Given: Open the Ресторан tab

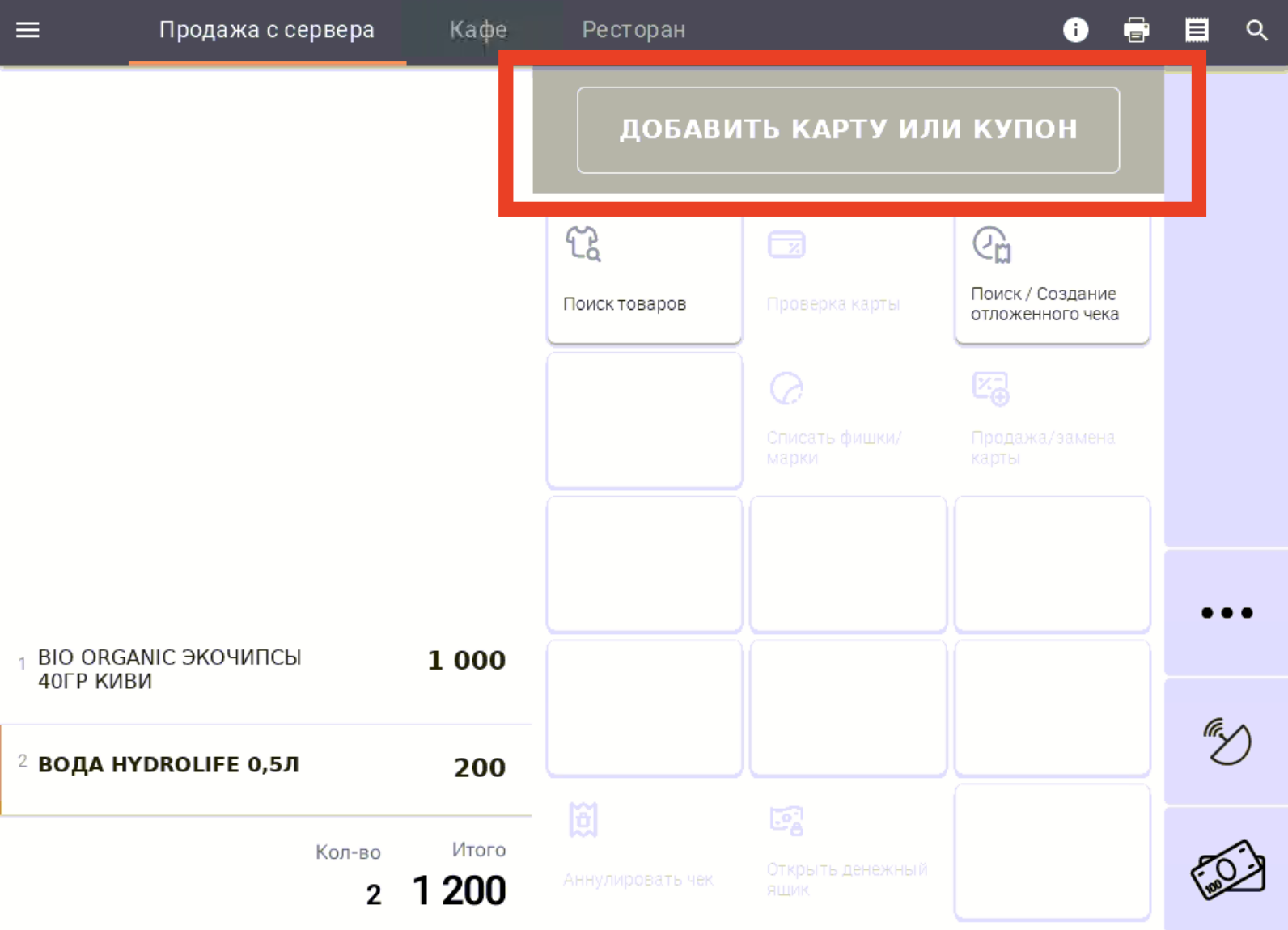Looking at the screenshot, I should [x=633, y=31].
